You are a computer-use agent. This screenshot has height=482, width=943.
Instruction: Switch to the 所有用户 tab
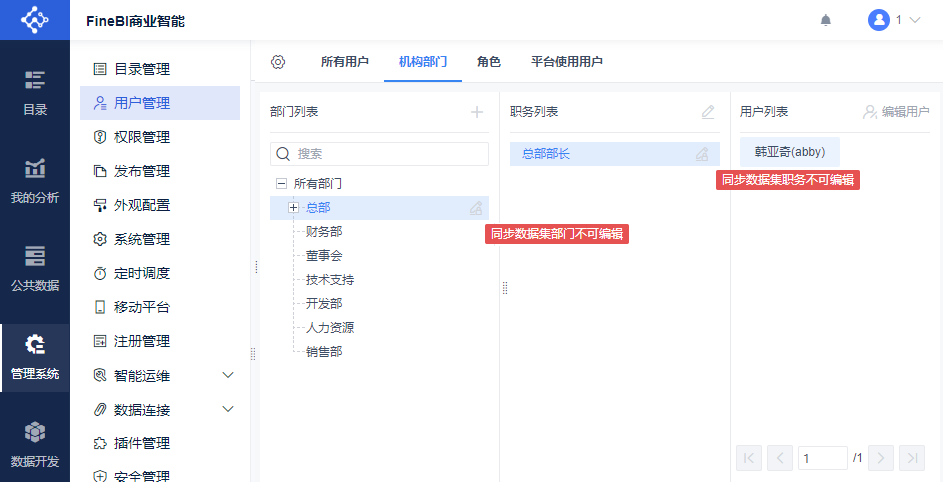tap(345, 62)
